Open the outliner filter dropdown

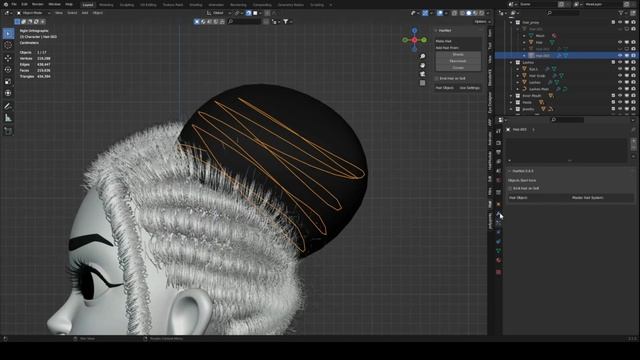623,13
